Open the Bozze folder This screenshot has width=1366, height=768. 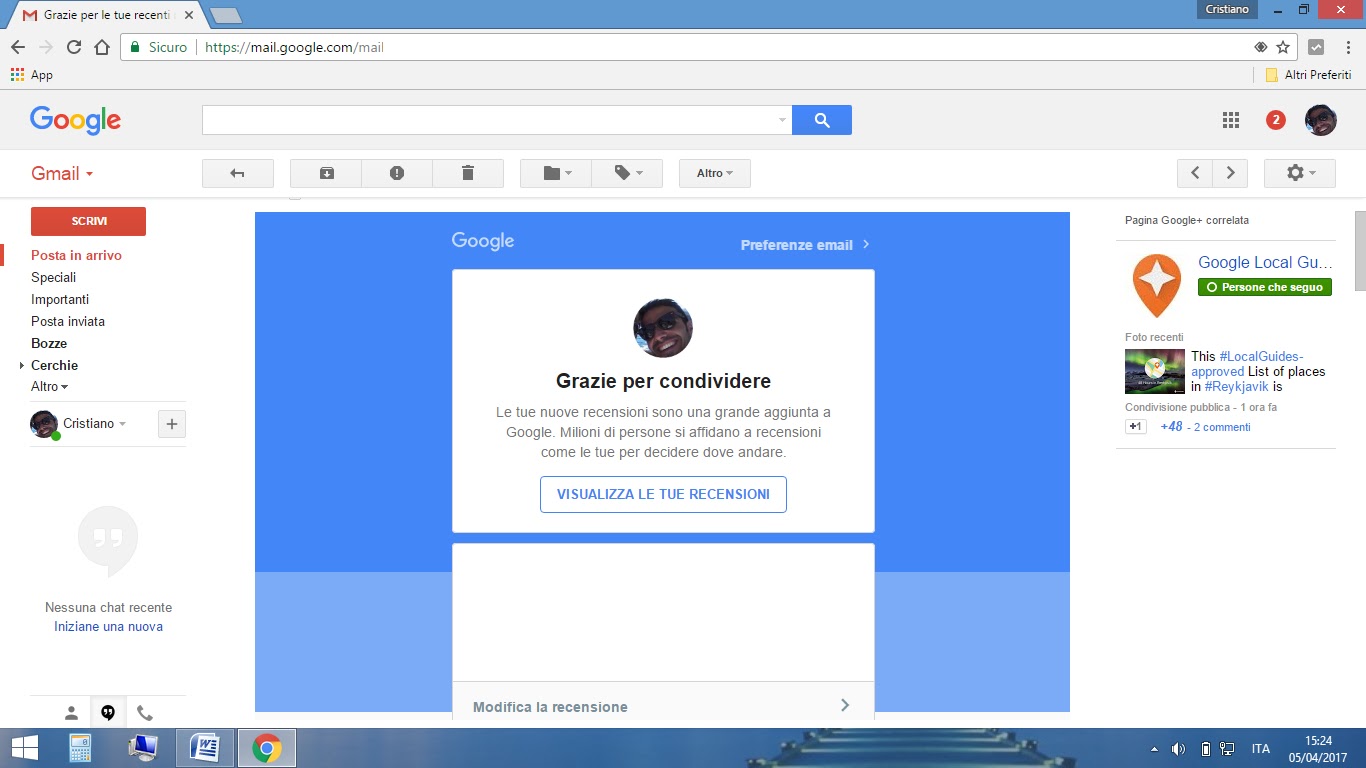coord(49,343)
